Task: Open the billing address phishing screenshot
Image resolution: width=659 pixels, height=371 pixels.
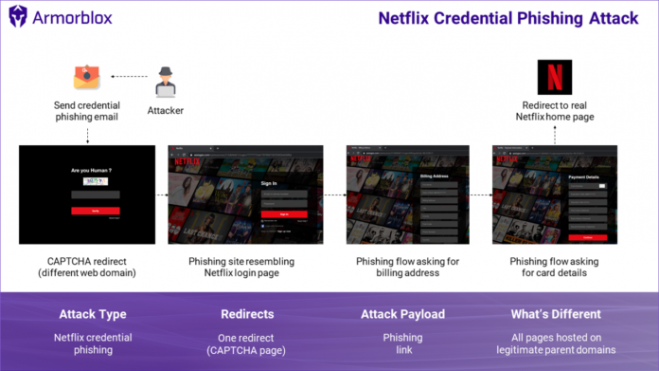Action: [x=408, y=195]
